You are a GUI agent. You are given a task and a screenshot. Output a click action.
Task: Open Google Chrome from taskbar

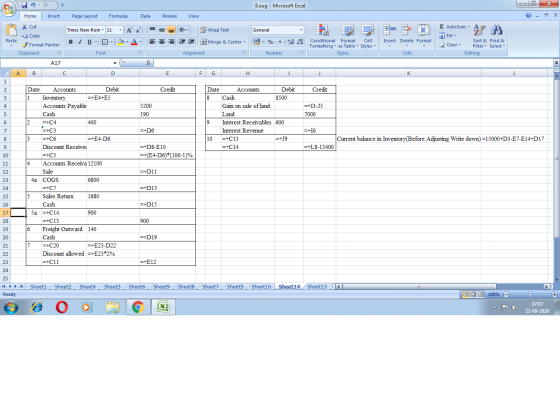[x=138, y=307]
